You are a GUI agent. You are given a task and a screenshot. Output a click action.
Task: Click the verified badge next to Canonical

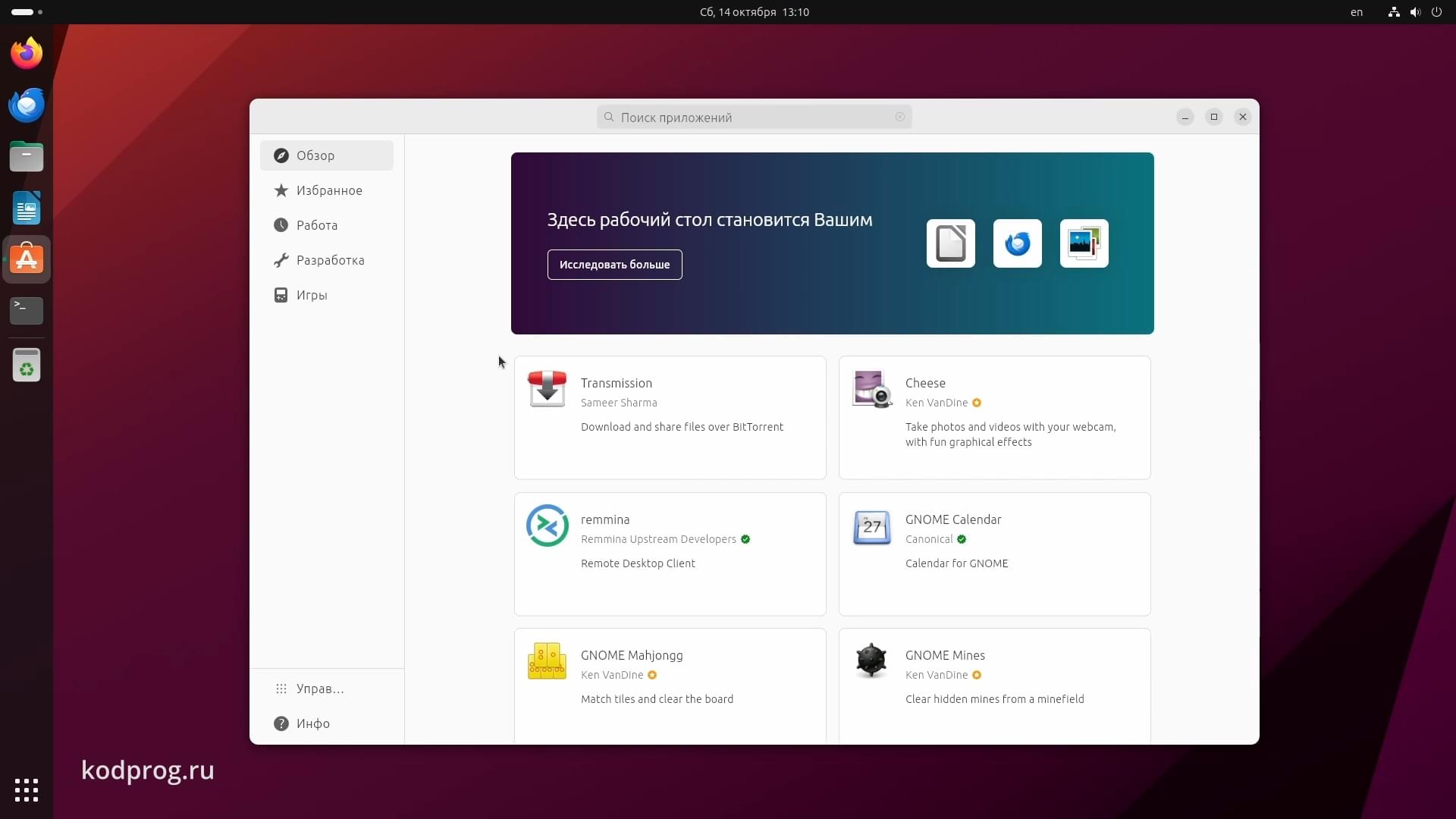click(961, 539)
